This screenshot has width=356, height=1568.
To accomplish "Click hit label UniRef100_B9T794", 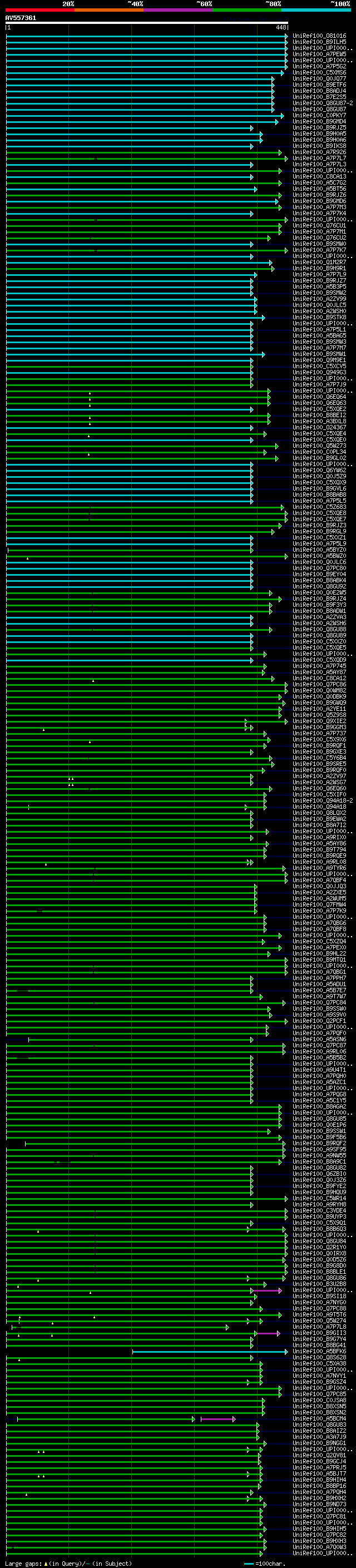I will (x=319, y=849).
